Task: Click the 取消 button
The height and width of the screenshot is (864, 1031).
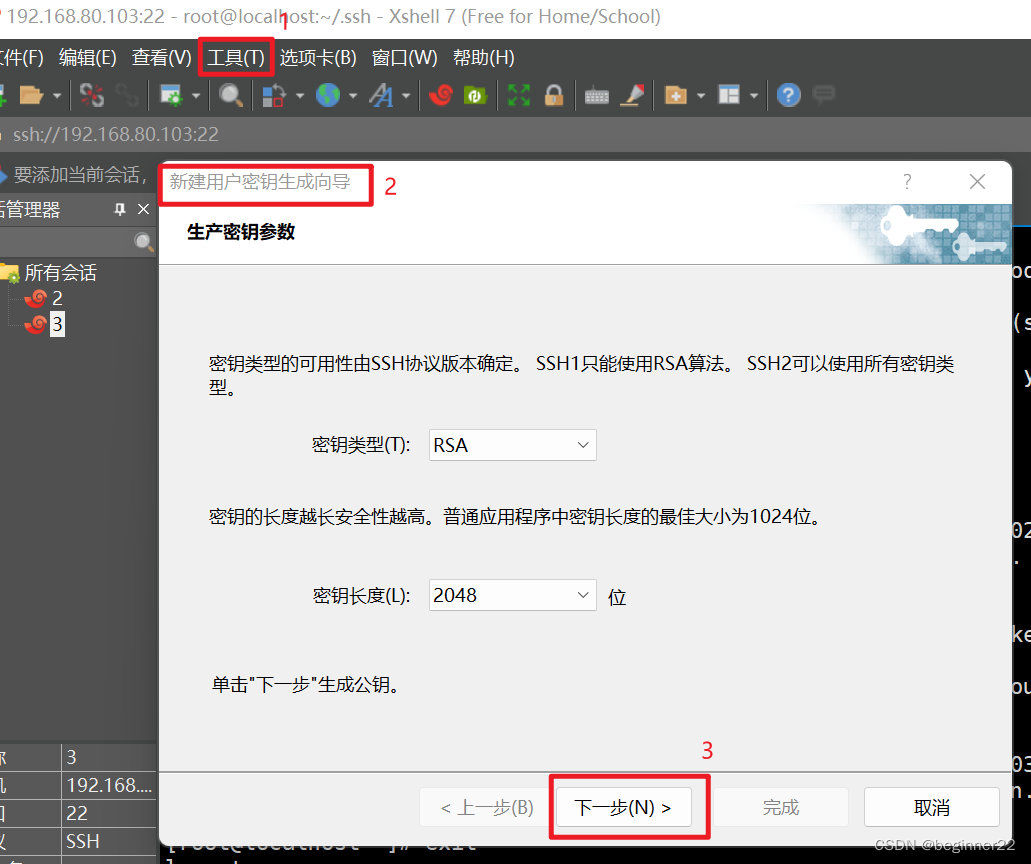Action: [932, 807]
